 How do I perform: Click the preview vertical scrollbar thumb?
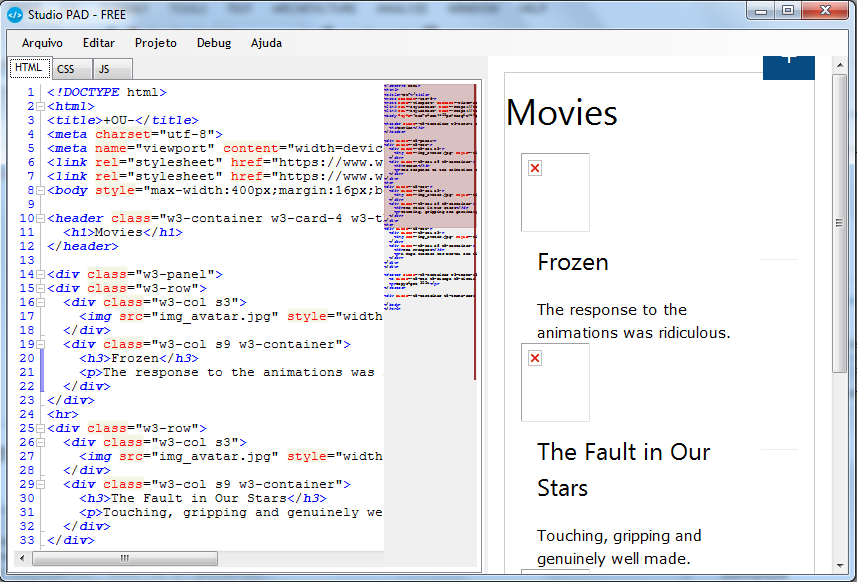[x=840, y=223]
